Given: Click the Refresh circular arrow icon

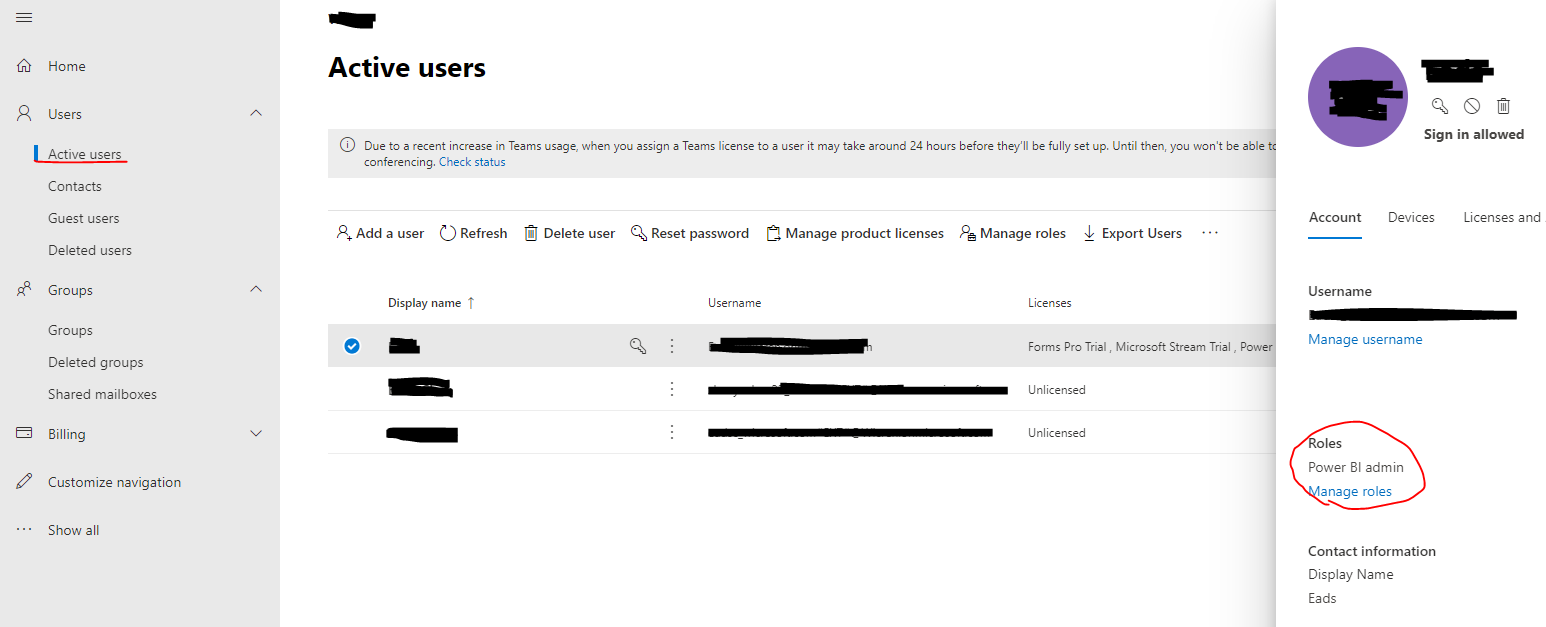Looking at the screenshot, I should [x=448, y=233].
